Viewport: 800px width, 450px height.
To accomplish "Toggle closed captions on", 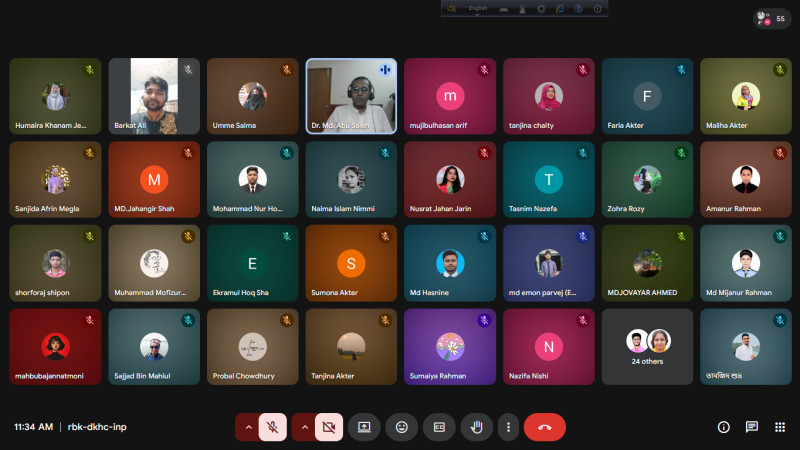I will tap(439, 427).
